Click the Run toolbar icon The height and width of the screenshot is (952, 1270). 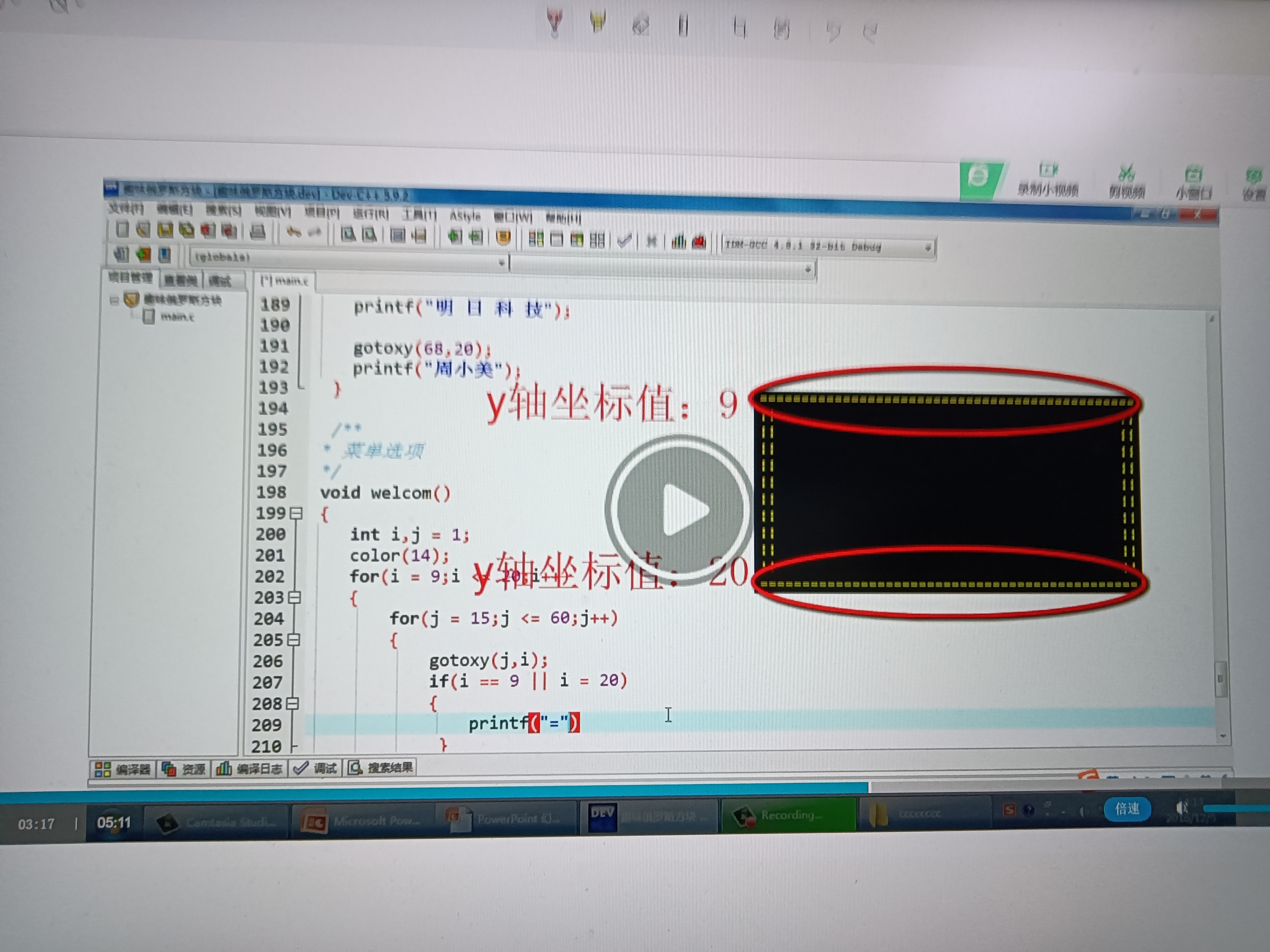tap(556, 239)
